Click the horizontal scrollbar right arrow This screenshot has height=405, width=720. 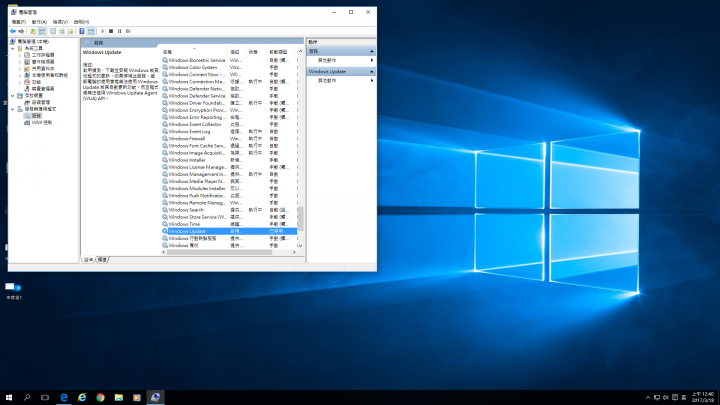click(x=294, y=252)
